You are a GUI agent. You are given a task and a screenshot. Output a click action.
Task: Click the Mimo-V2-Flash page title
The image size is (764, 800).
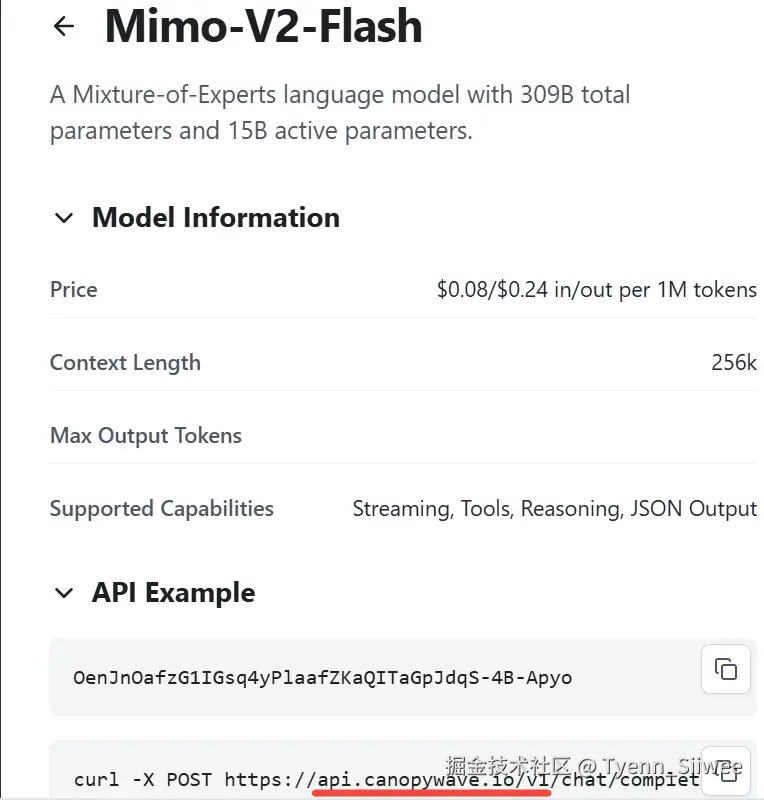pos(263,27)
